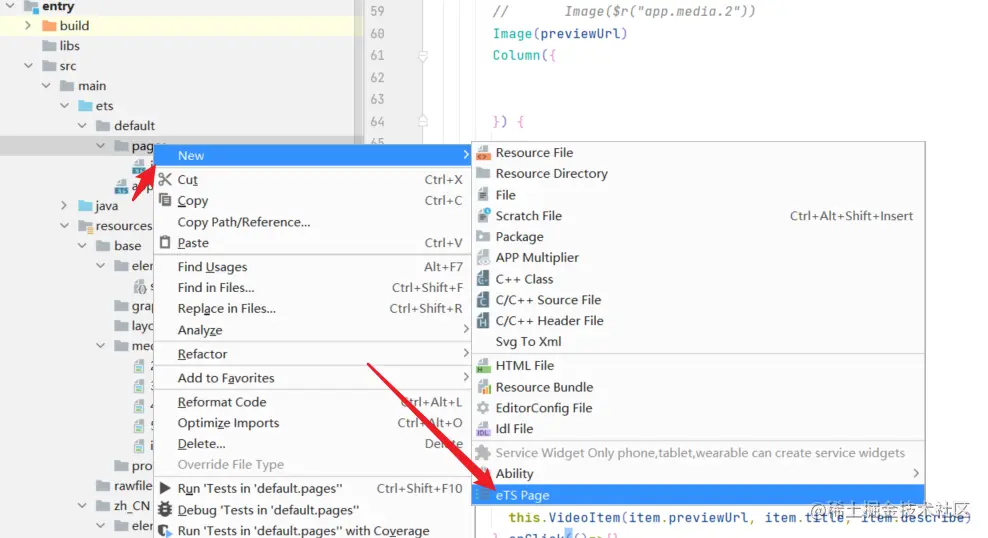Click the C/C++ Header File icon
988x538 pixels.
(x=483, y=321)
